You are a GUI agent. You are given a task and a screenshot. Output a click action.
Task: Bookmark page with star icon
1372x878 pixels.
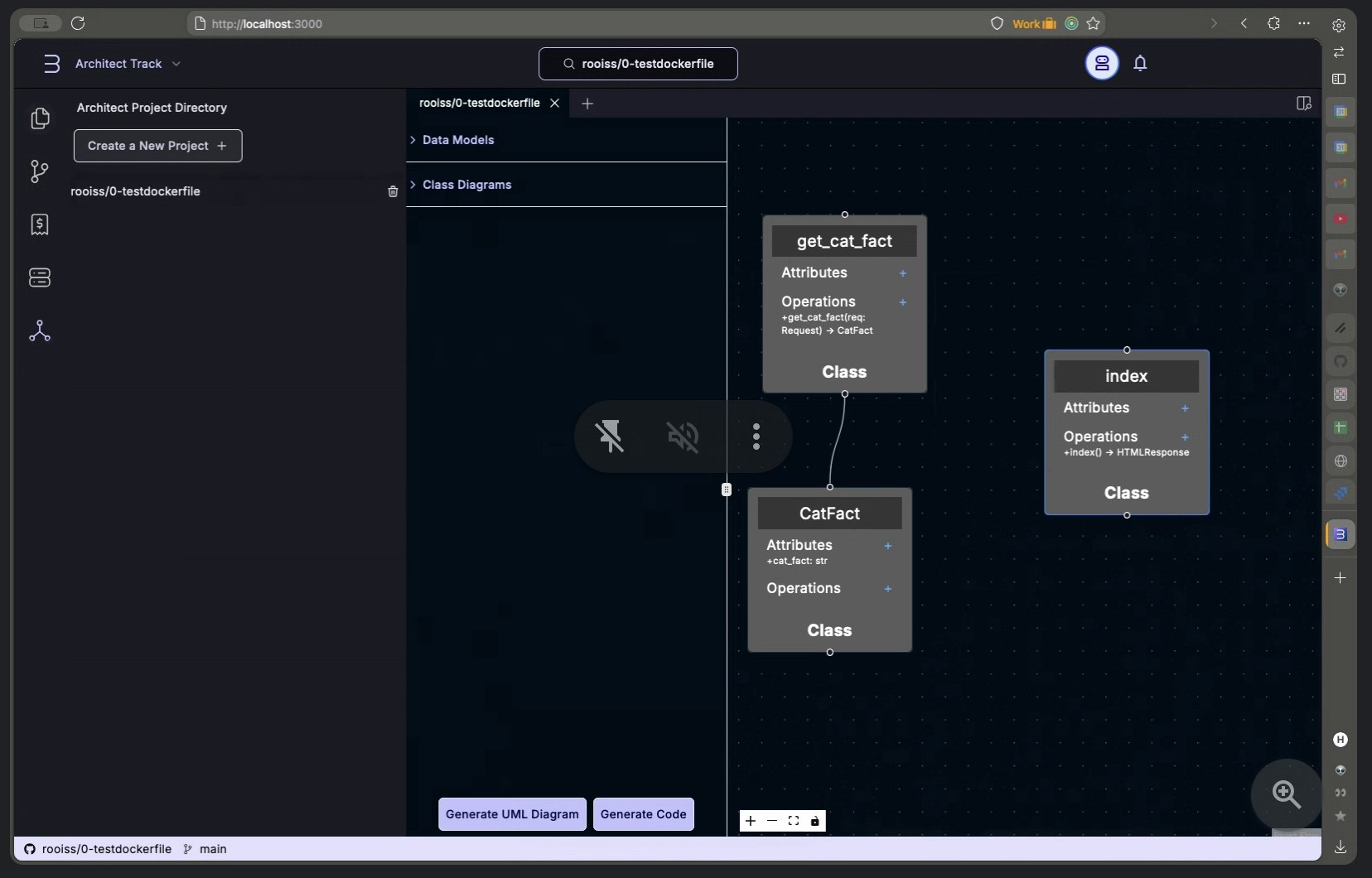coord(1093,23)
